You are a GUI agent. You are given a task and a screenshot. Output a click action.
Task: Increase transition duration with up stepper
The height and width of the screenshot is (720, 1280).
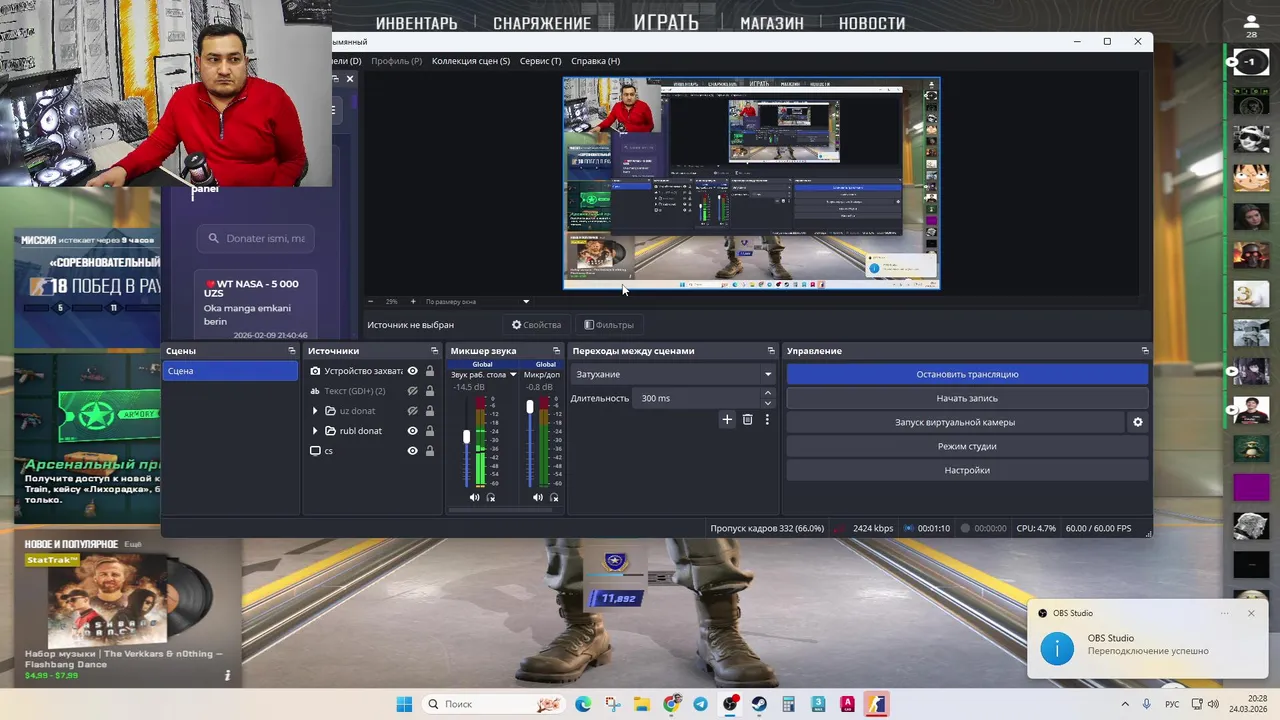click(x=767, y=393)
